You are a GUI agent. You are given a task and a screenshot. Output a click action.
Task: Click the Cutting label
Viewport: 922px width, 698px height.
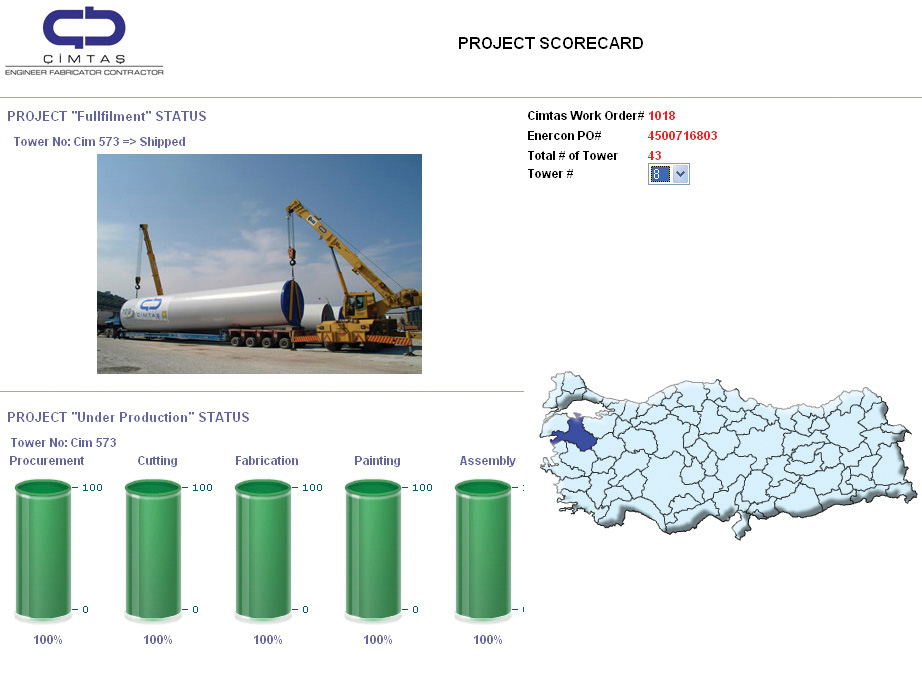pyautogui.click(x=158, y=461)
